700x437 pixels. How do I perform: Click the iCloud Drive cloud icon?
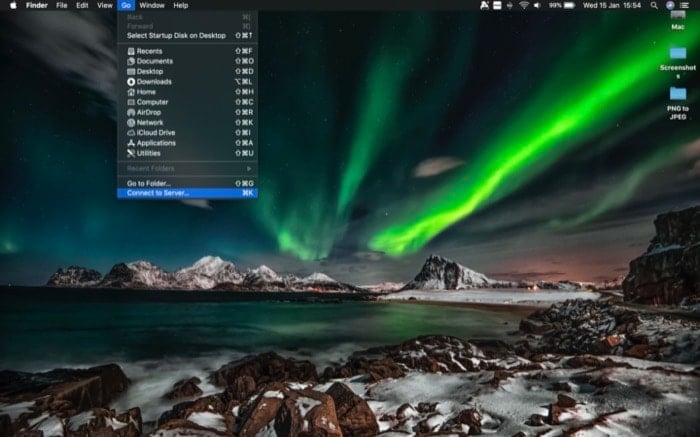point(131,133)
